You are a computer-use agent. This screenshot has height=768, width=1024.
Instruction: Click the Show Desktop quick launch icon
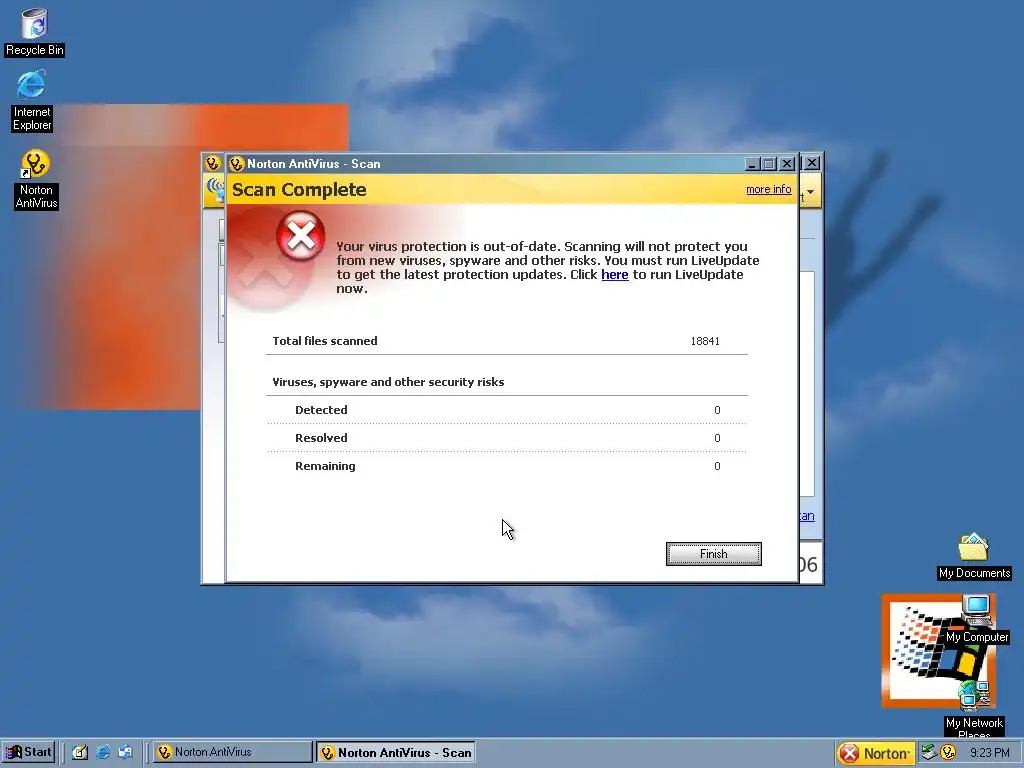(x=80, y=752)
